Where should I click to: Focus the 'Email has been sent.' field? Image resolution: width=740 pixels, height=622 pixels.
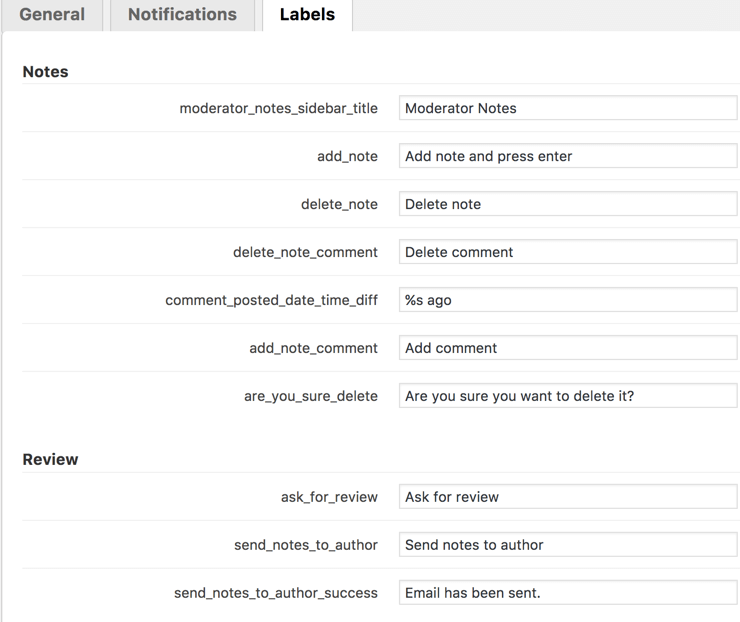(x=567, y=593)
